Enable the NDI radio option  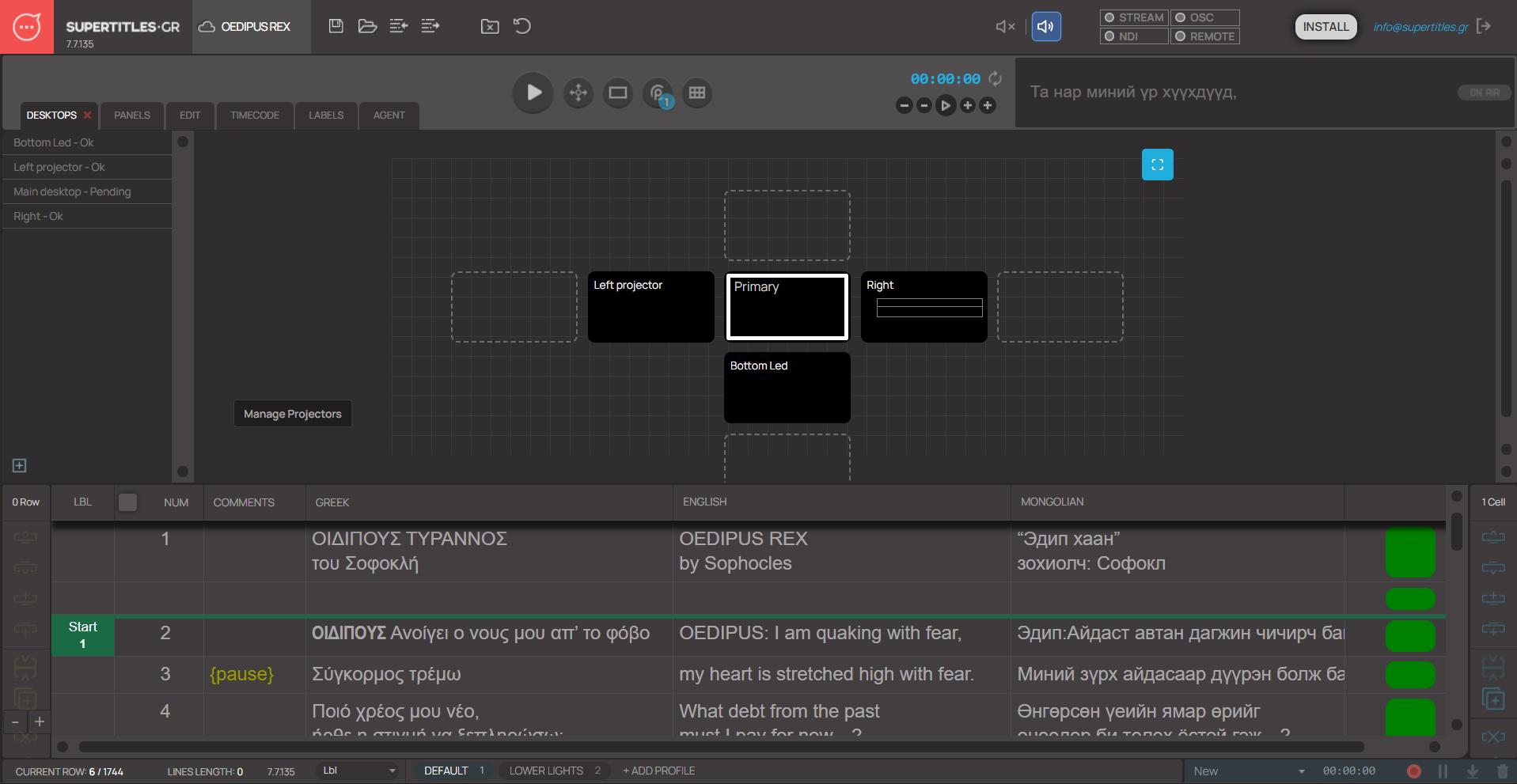[1134, 36]
